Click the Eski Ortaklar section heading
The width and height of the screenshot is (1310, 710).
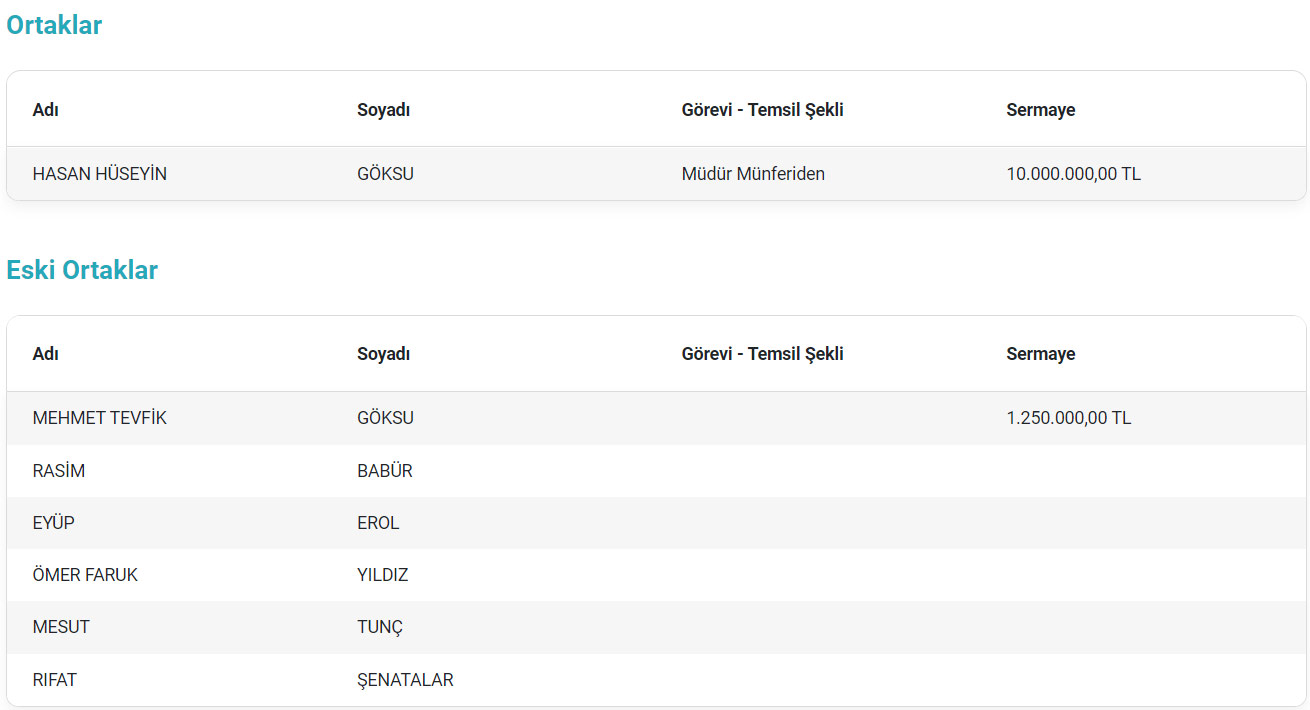point(82,270)
